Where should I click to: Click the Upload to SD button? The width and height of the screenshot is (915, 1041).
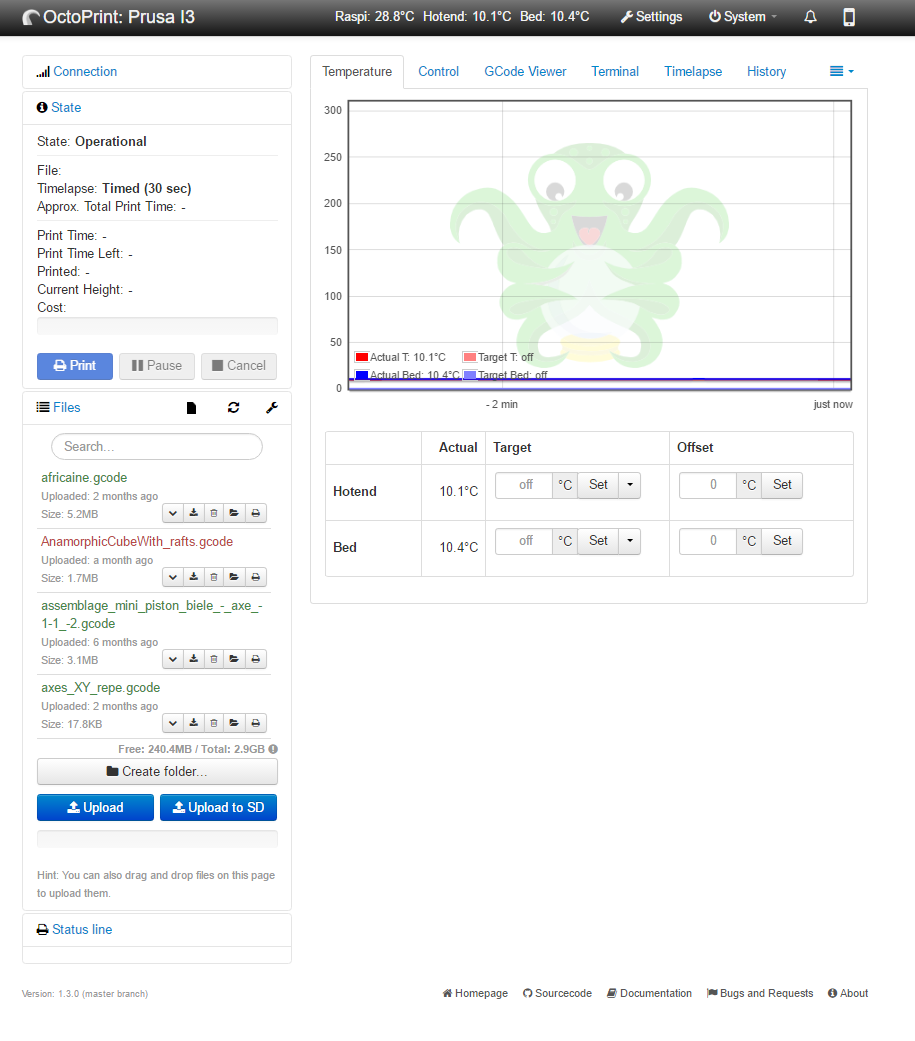click(218, 807)
